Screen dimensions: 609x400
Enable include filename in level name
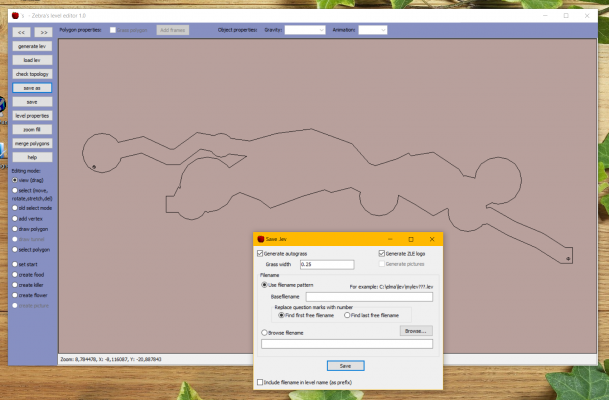[x=261, y=382]
